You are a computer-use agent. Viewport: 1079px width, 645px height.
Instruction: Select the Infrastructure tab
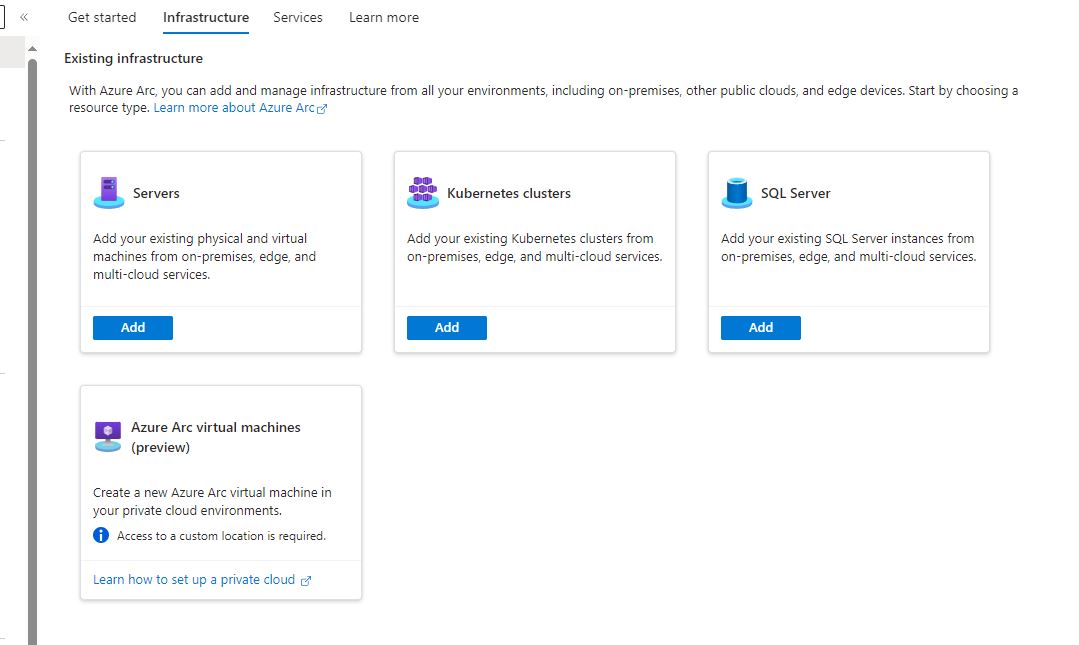click(x=206, y=17)
